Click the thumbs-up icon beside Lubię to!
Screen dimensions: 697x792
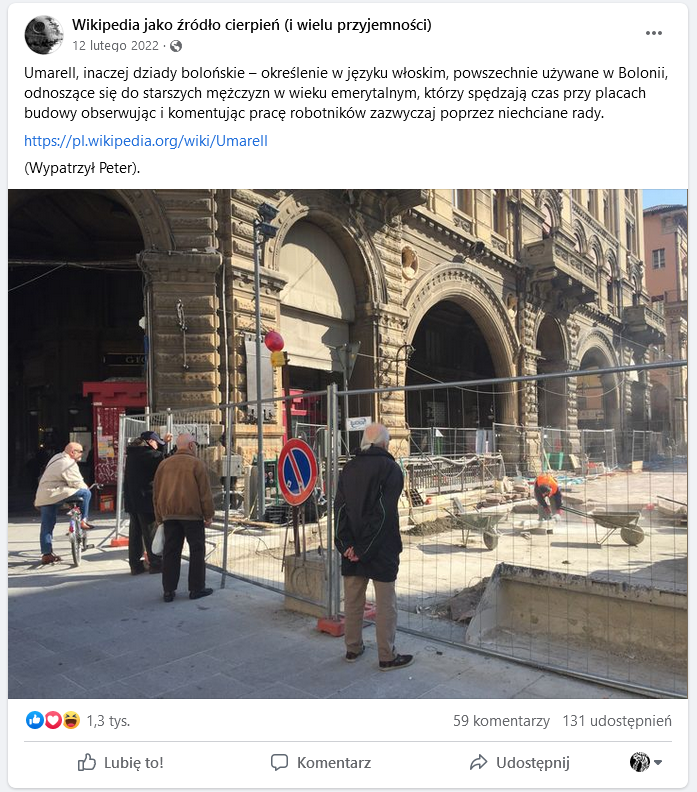point(87,762)
